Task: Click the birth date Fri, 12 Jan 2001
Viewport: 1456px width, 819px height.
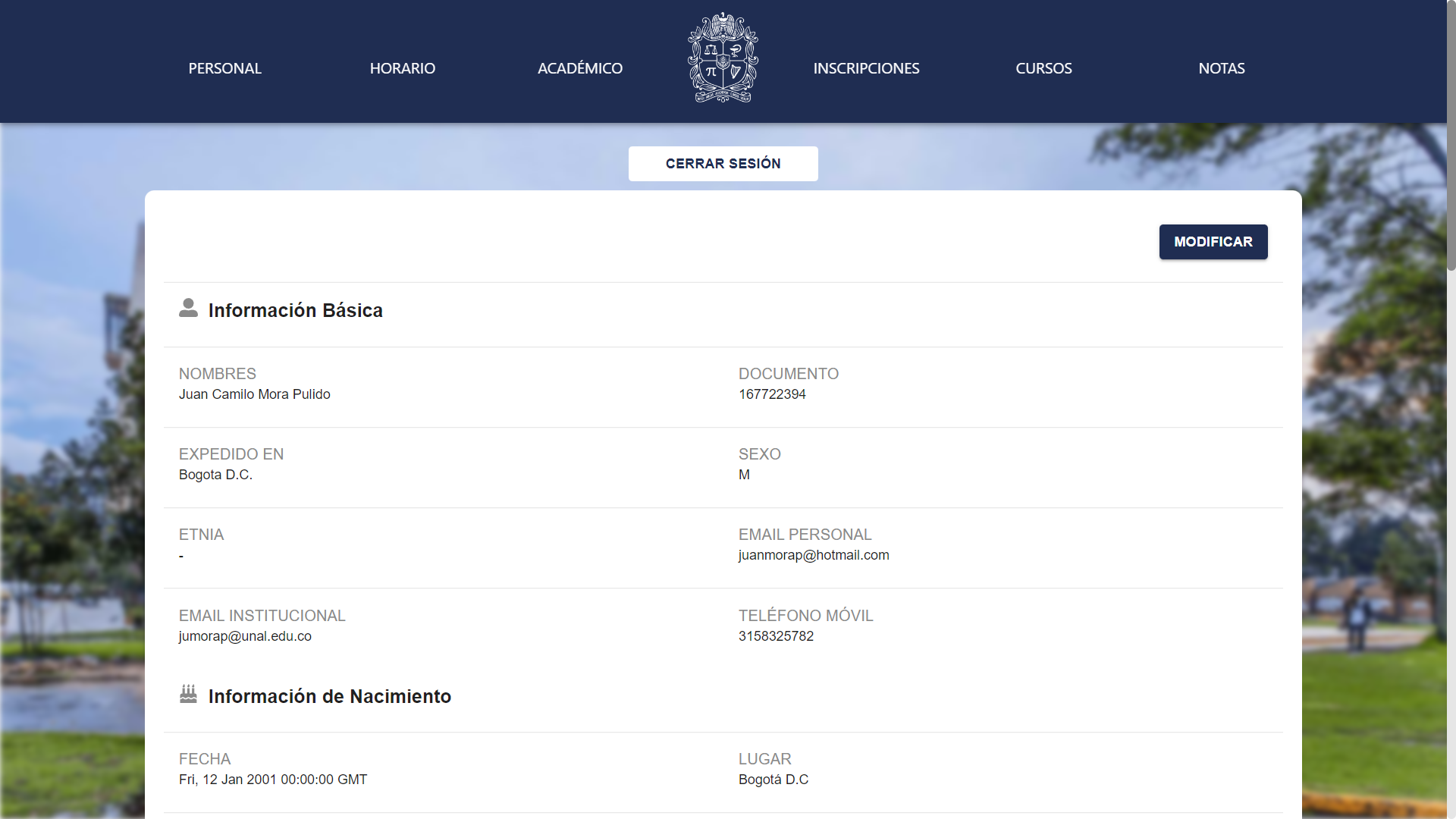Action: click(272, 780)
